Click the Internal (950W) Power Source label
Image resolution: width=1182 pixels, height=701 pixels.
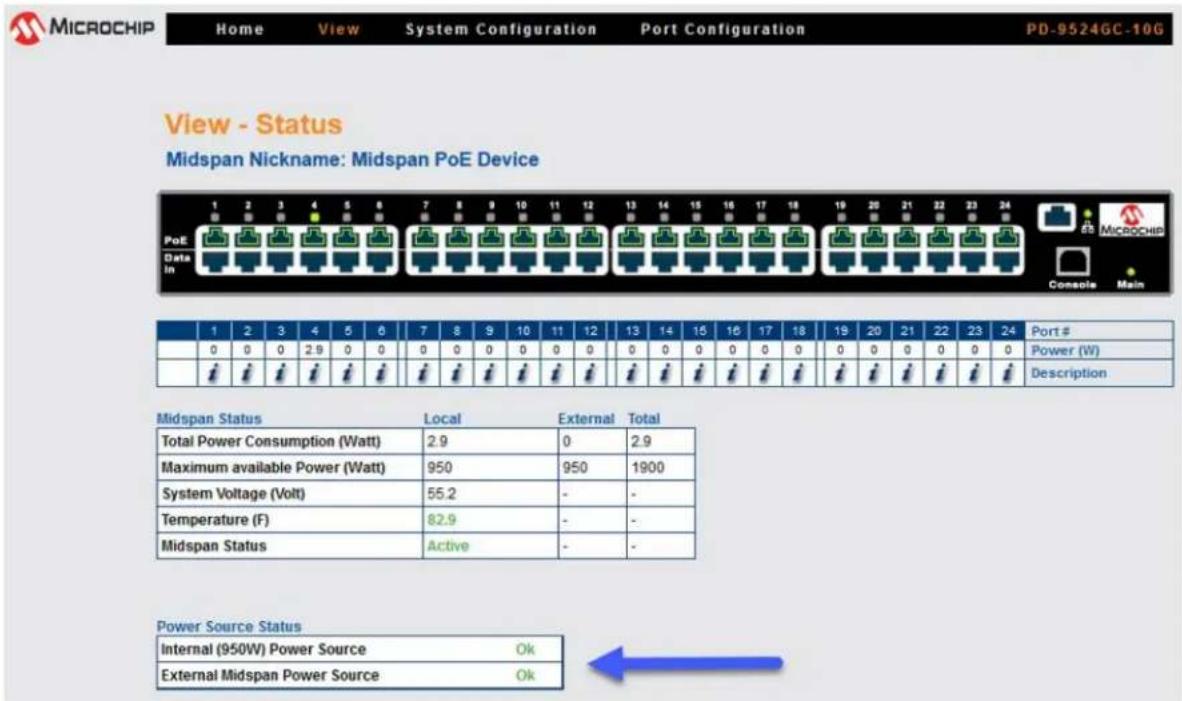263,649
